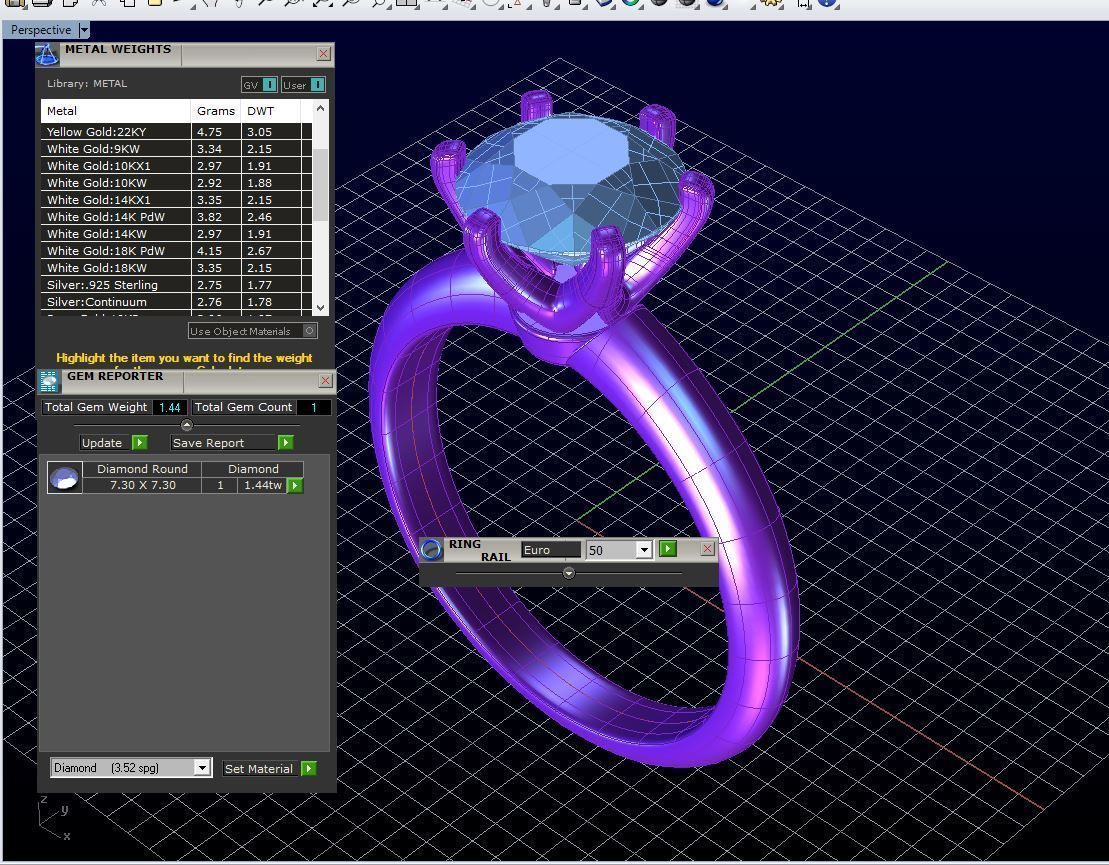Viewport: 1109px width, 865px height.
Task: Close the Metal Weights panel
Action: click(323, 54)
